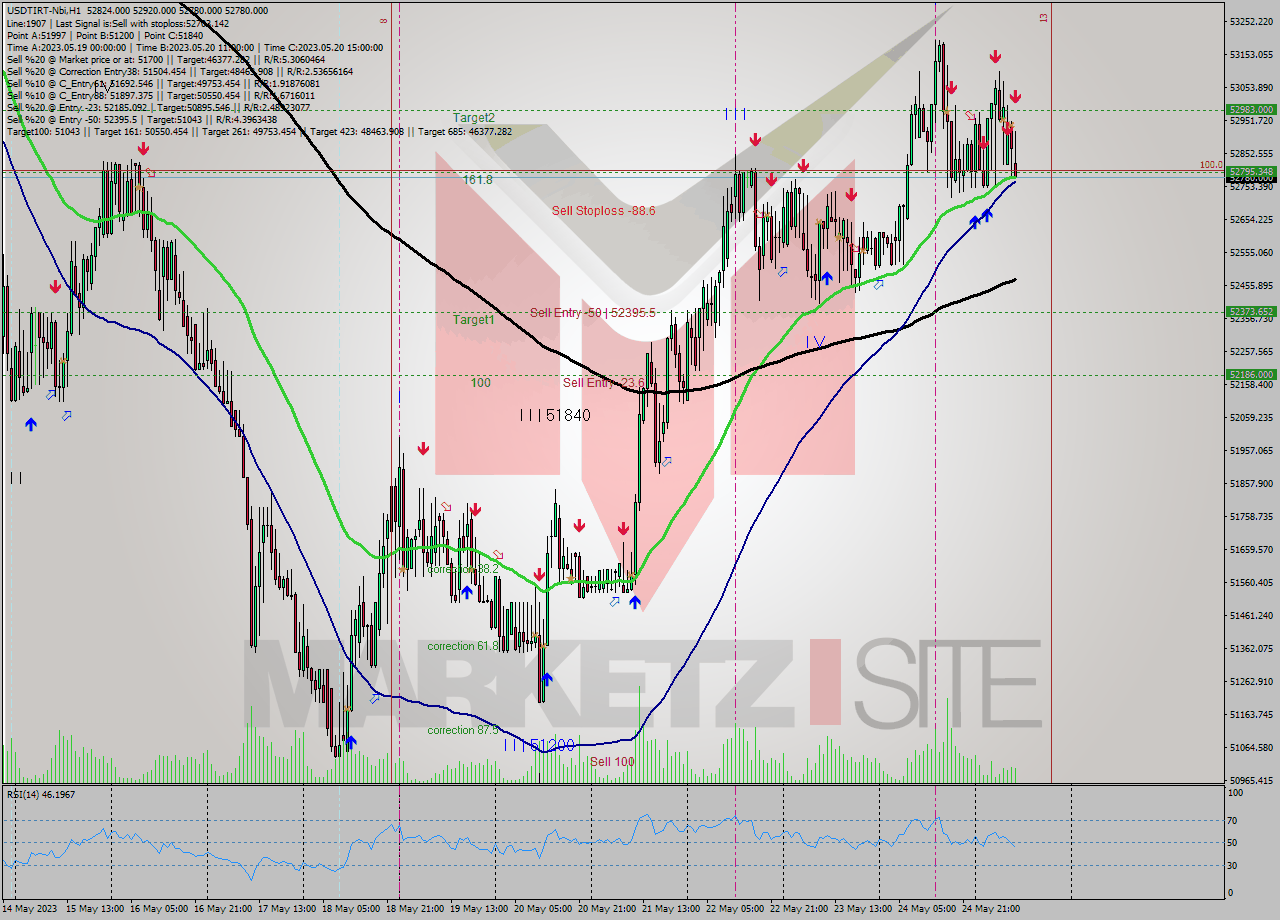Viewport: 1280px width, 920px height.
Task: Click the green 52186.000 price level tag
Action: point(1250,374)
